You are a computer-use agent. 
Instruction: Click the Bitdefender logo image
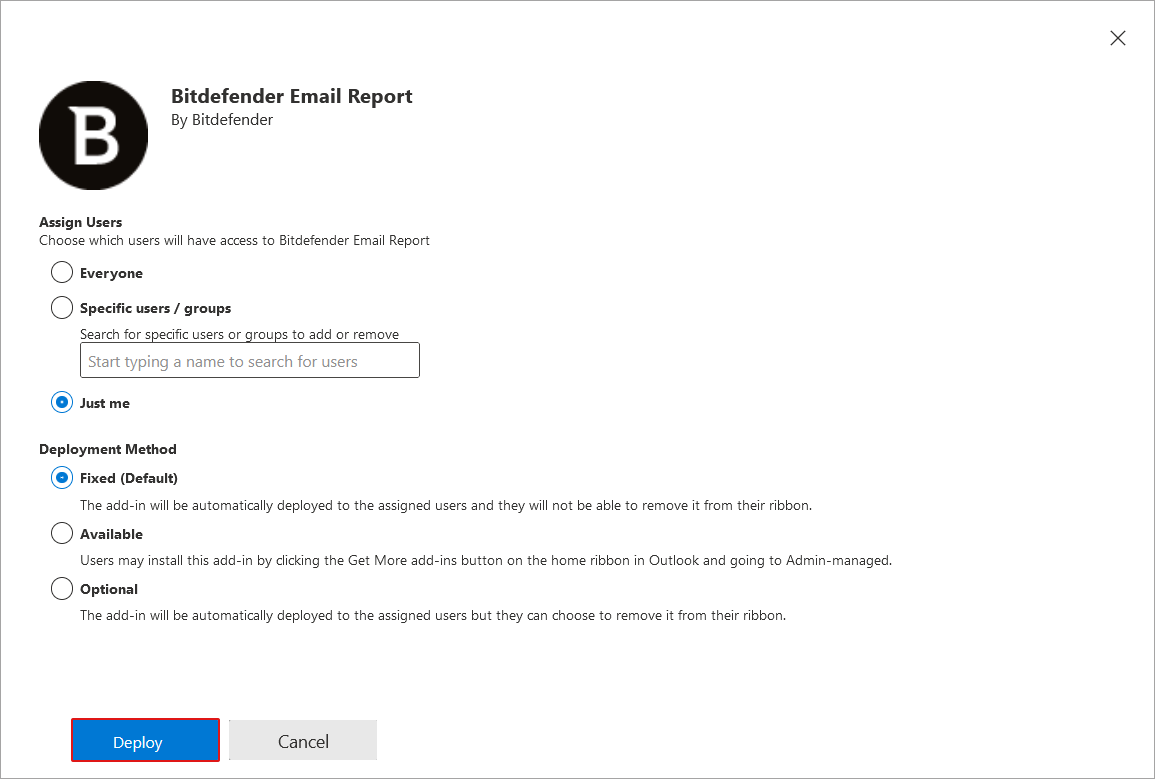click(x=93, y=136)
